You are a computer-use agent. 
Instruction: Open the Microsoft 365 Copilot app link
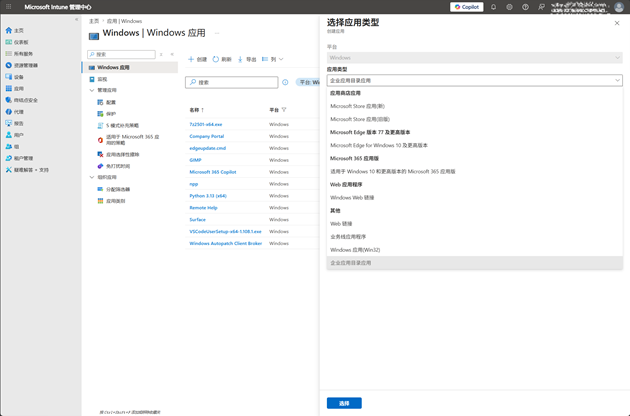click(x=213, y=172)
